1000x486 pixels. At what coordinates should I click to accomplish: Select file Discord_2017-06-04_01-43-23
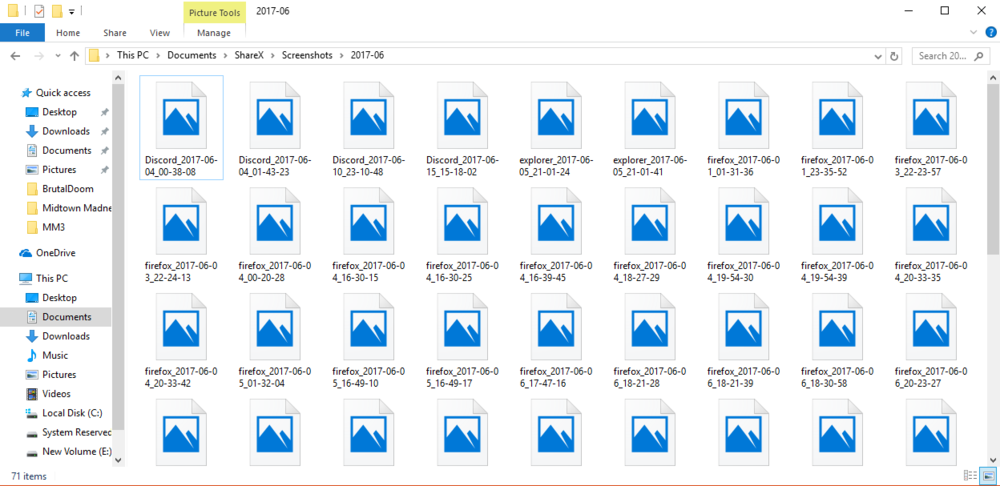[x=275, y=130]
